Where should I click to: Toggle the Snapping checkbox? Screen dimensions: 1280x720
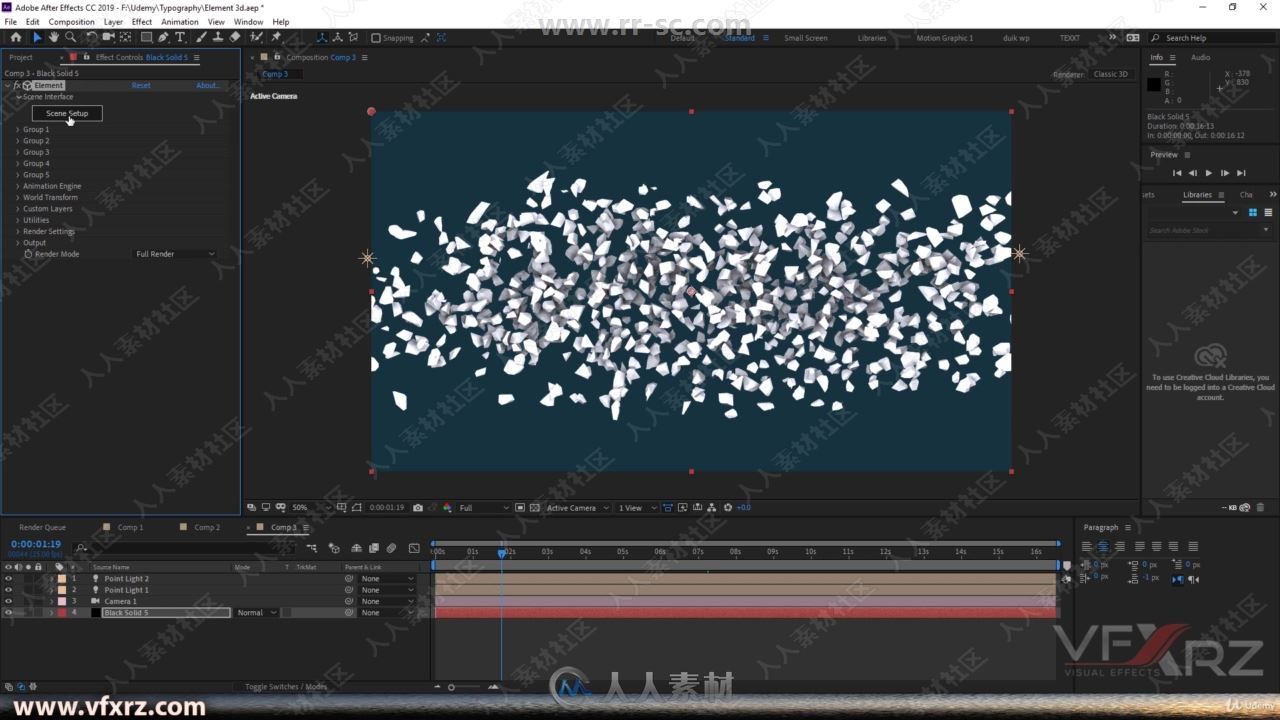(375, 38)
